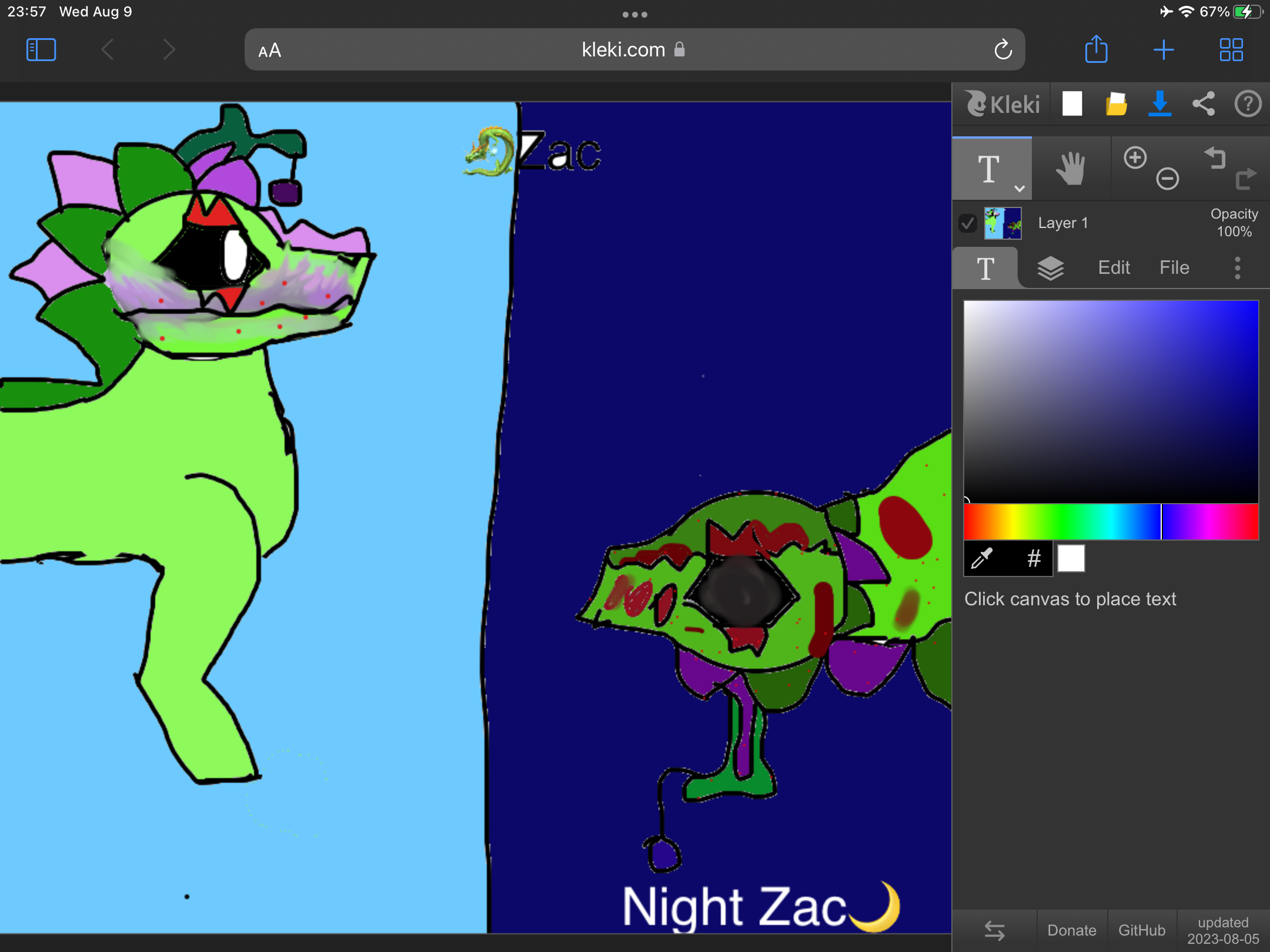The width and height of the screenshot is (1270, 952).
Task: Activate the eyedropper color picker
Action: [x=982, y=558]
